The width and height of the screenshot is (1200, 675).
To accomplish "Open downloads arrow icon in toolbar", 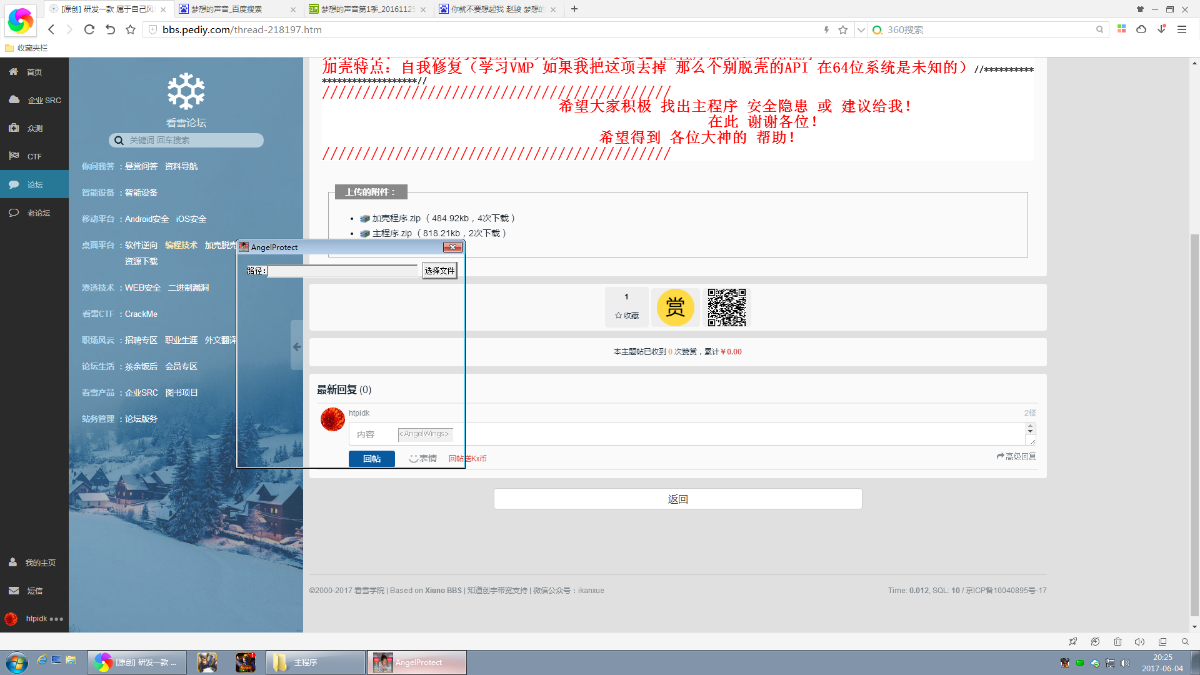I will (x=1161, y=29).
